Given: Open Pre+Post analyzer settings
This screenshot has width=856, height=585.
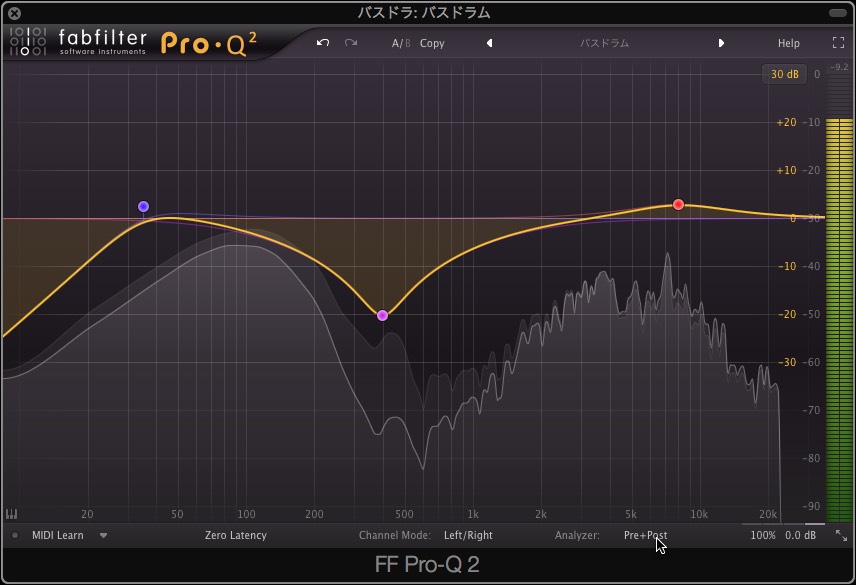Looking at the screenshot, I should pos(645,535).
